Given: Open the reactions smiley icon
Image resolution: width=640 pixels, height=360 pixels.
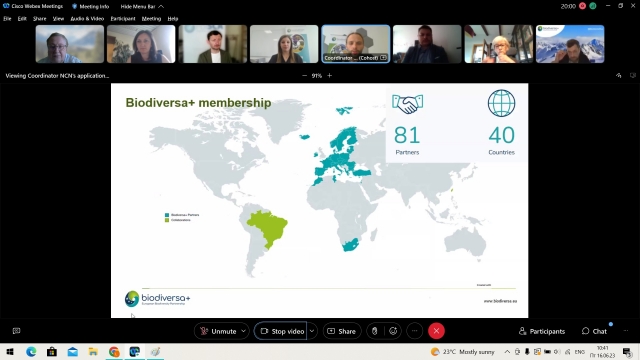Looking at the screenshot, I should tap(393, 331).
